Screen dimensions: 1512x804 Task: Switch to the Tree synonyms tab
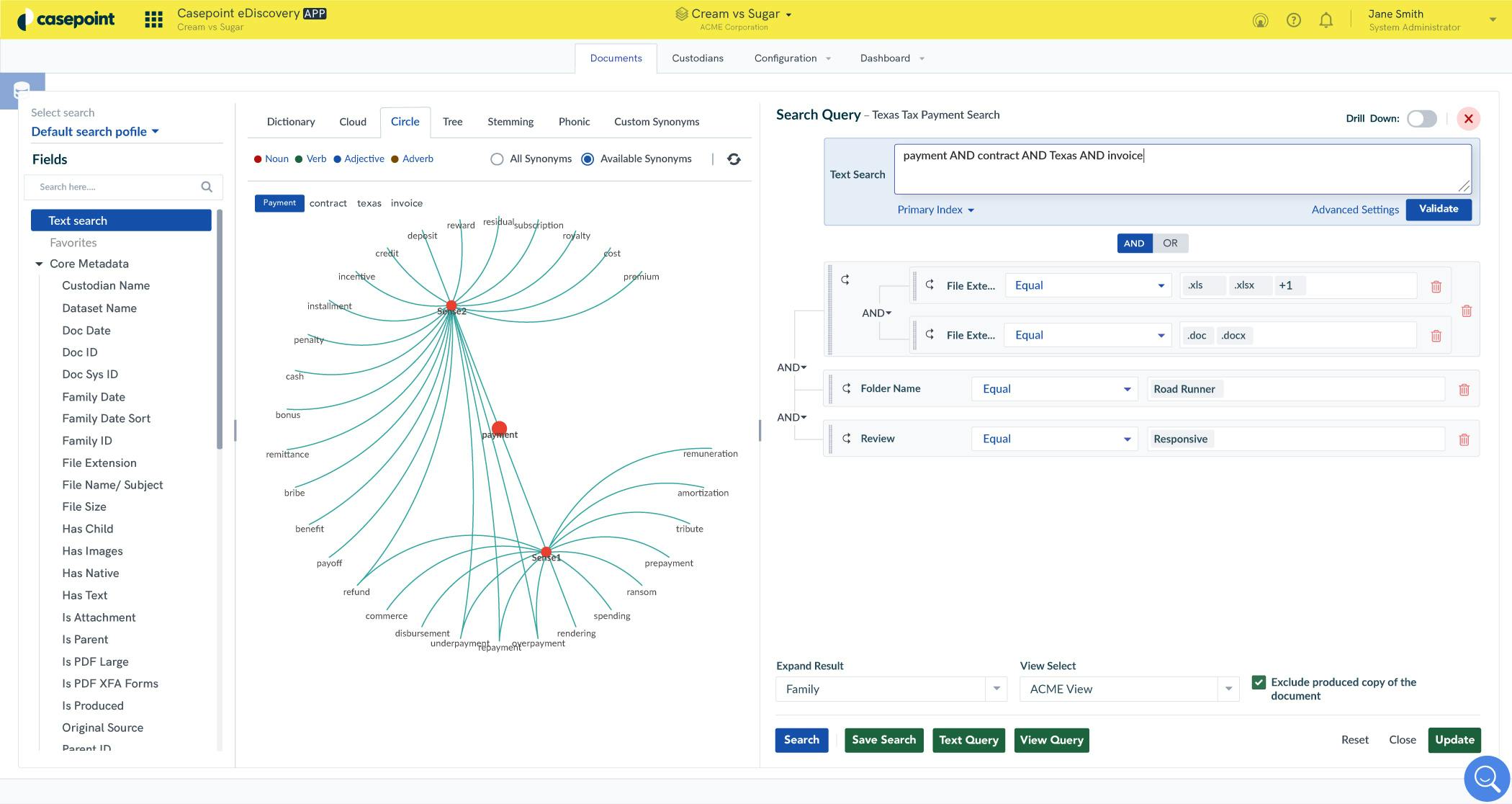pyautogui.click(x=452, y=122)
